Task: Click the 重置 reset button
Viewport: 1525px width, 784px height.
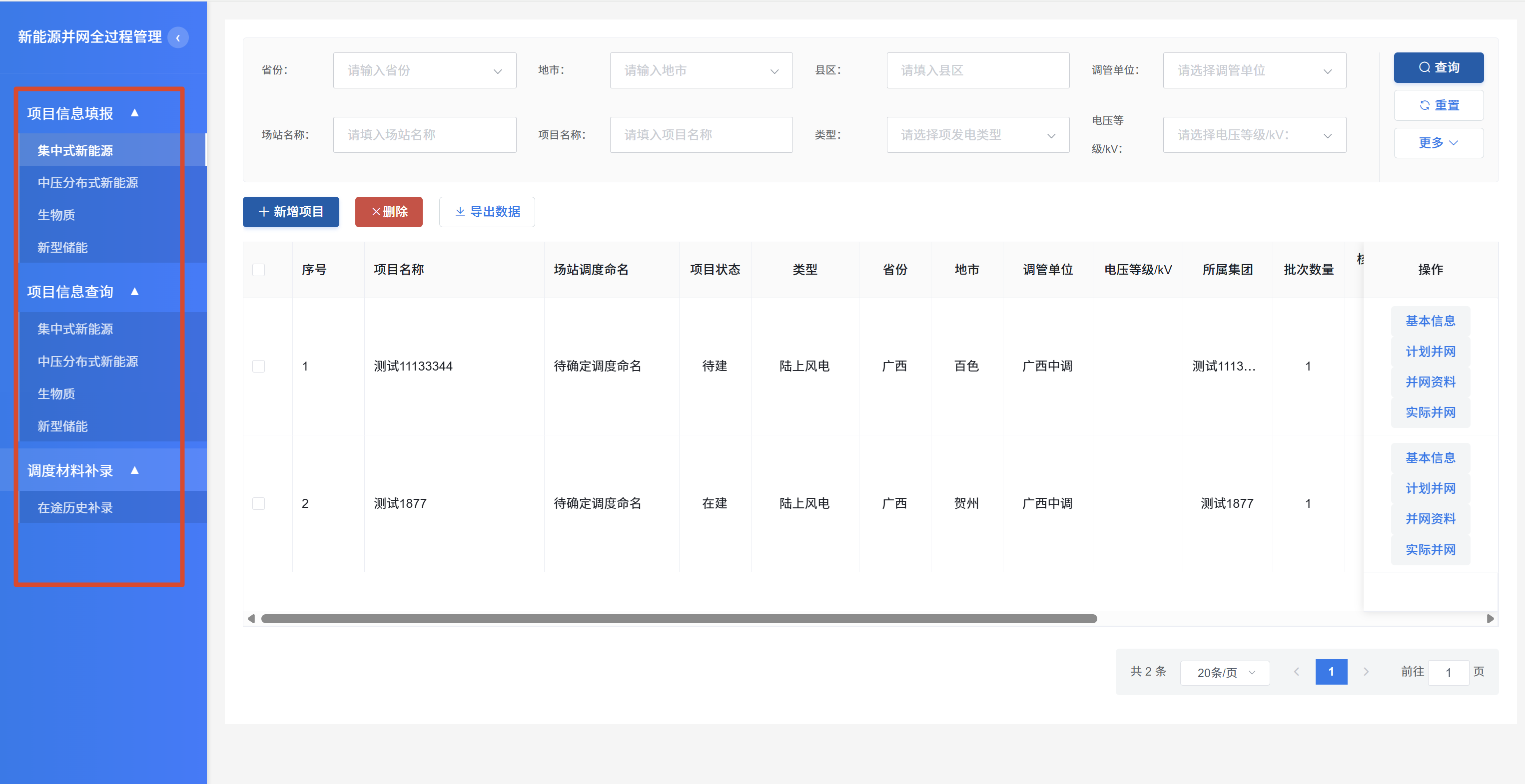Action: point(1439,105)
